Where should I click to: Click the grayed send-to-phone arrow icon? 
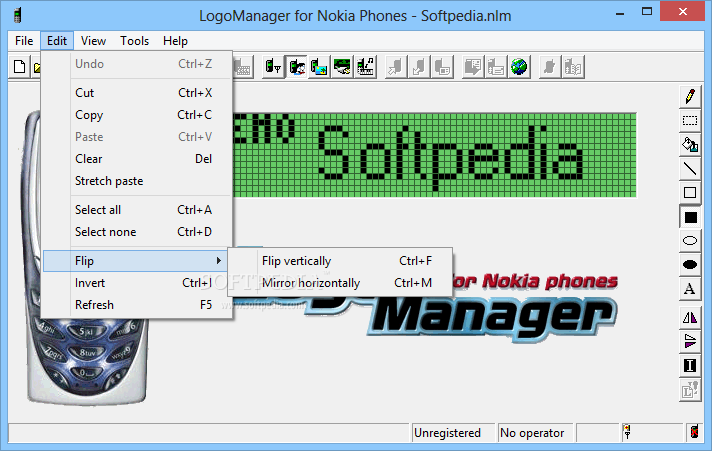pyautogui.click(x=396, y=67)
